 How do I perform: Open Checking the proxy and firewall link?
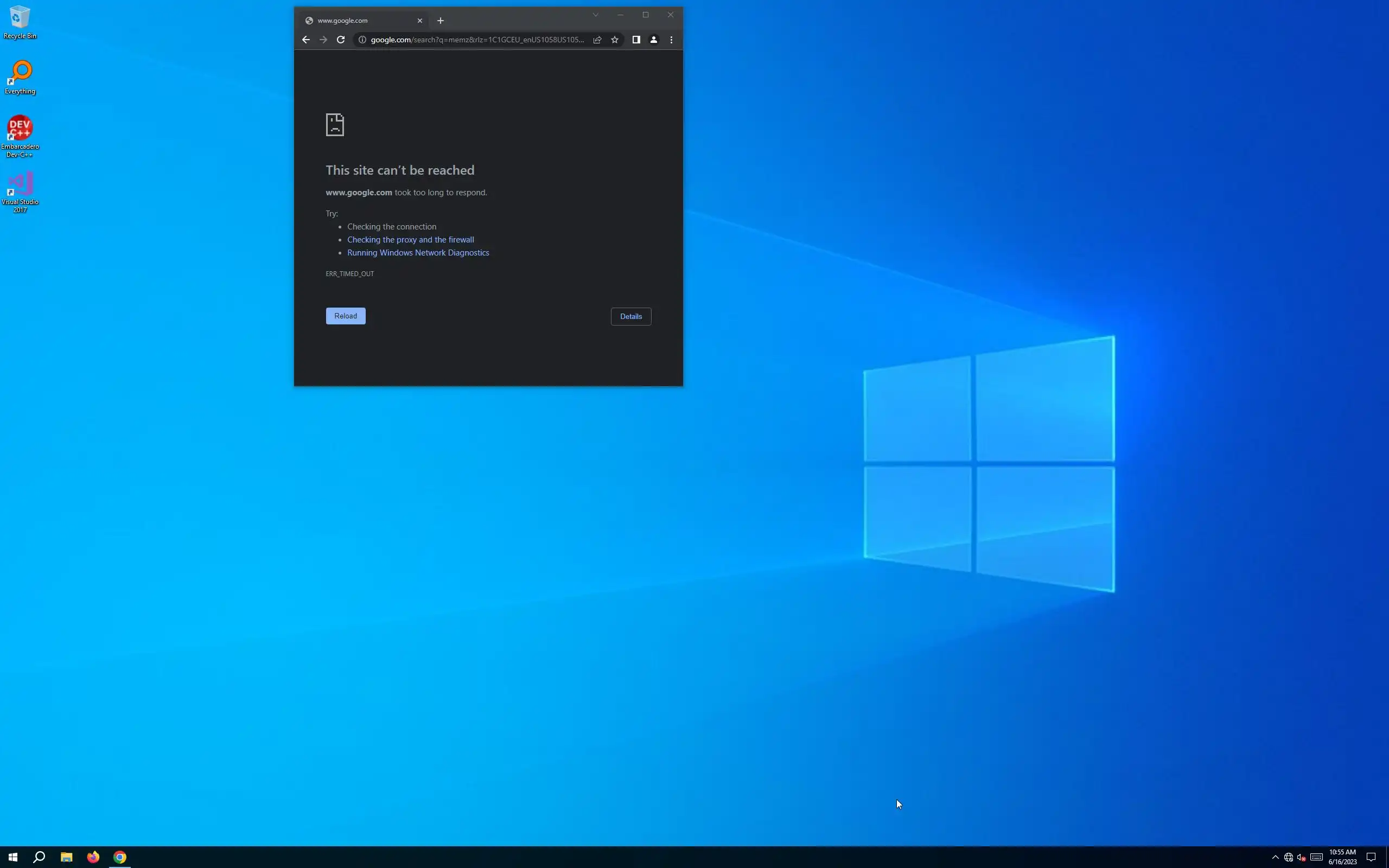click(410, 240)
